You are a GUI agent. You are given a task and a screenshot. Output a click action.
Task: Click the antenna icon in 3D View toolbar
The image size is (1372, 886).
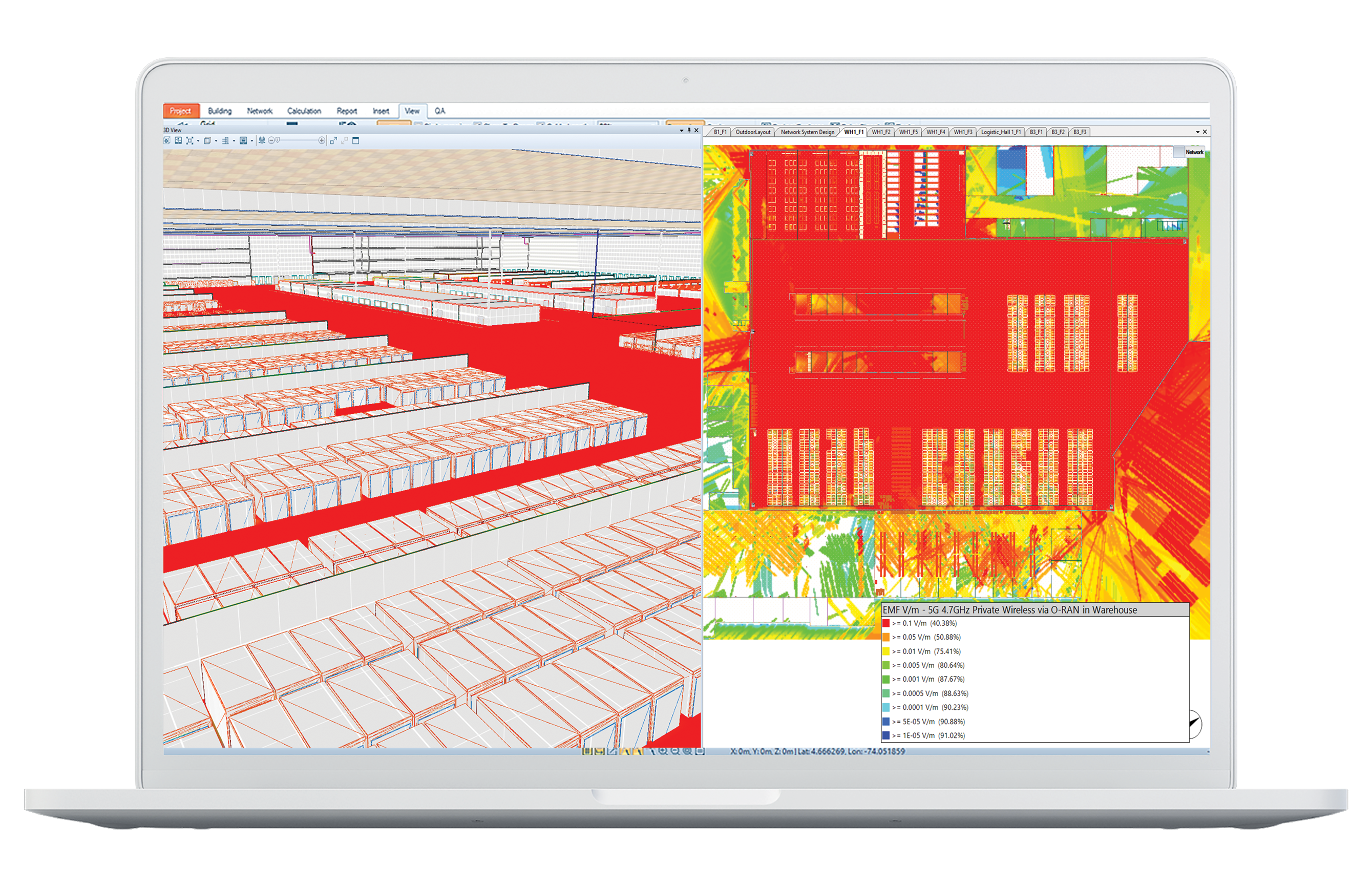(262, 140)
